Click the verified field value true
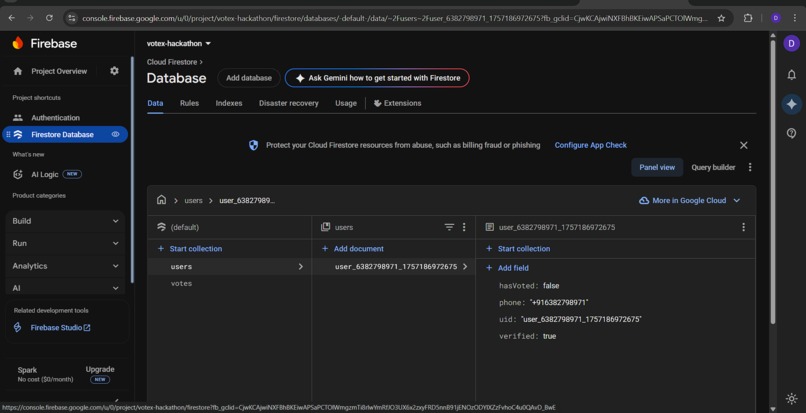 click(x=549, y=336)
